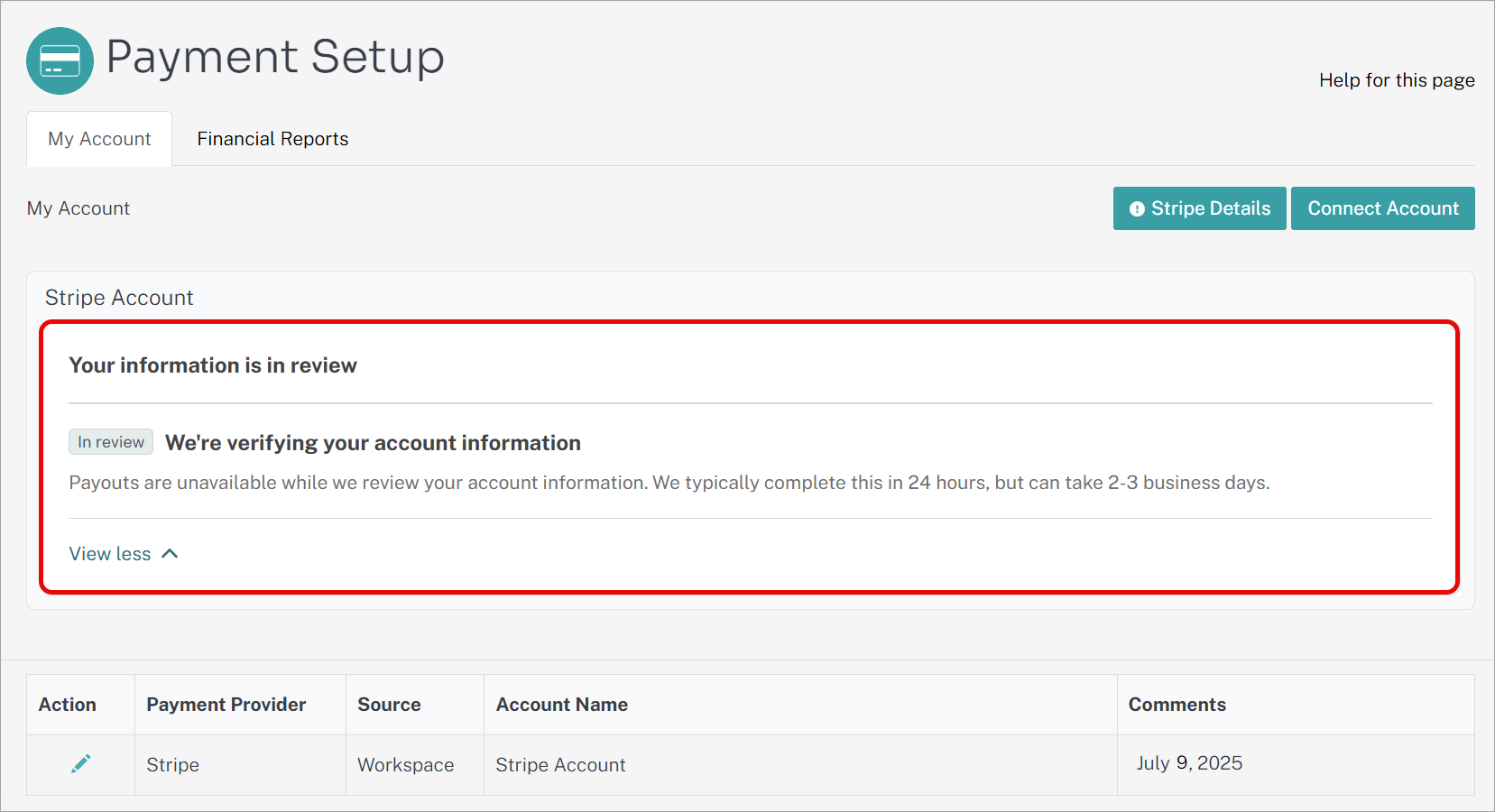Click the Connect Account button
This screenshot has width=1495, height=812.
pyautogui.click(x=1382, y=208)
